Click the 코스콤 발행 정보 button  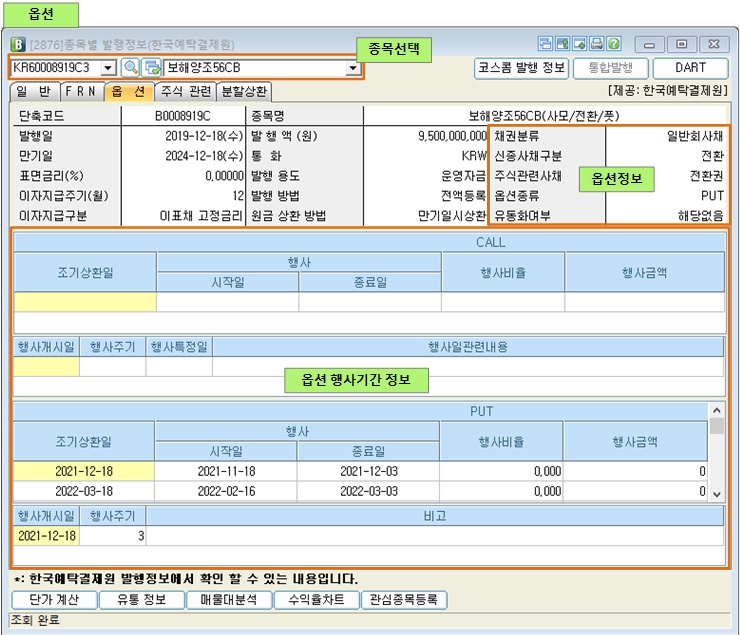[521, 68]
